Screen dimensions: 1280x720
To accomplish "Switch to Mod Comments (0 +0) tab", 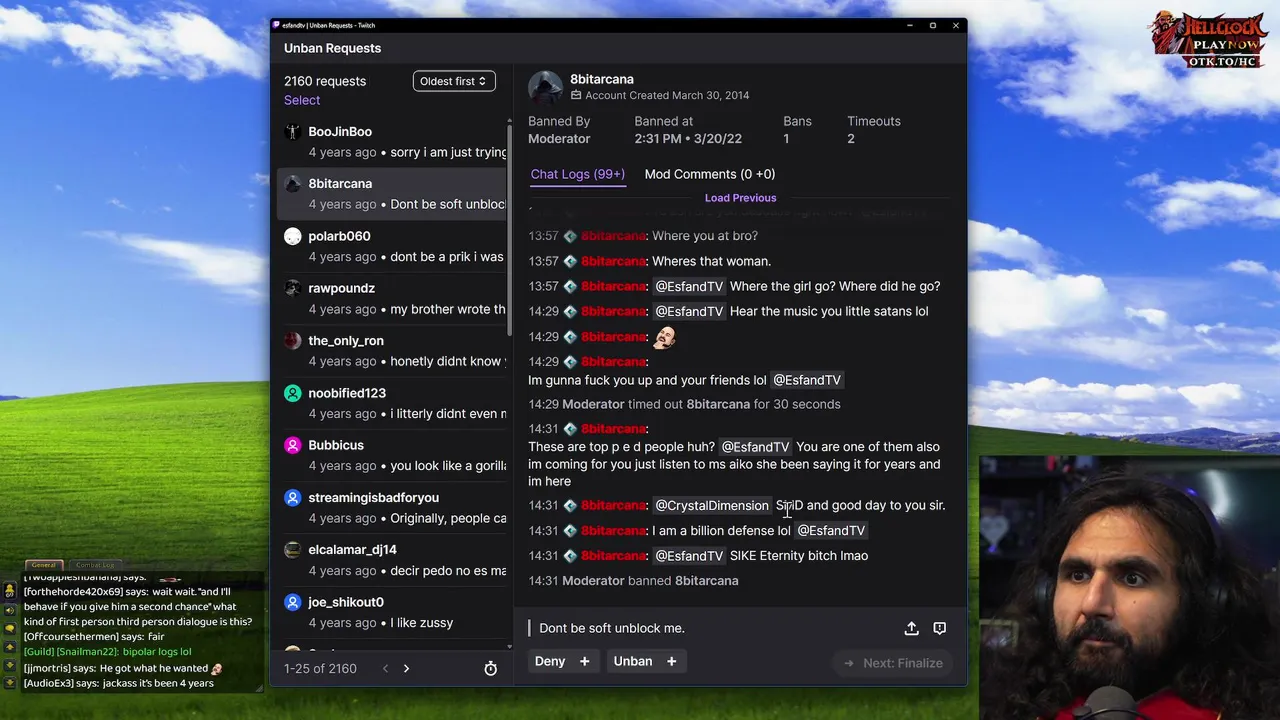I will [x=710, y=174].
